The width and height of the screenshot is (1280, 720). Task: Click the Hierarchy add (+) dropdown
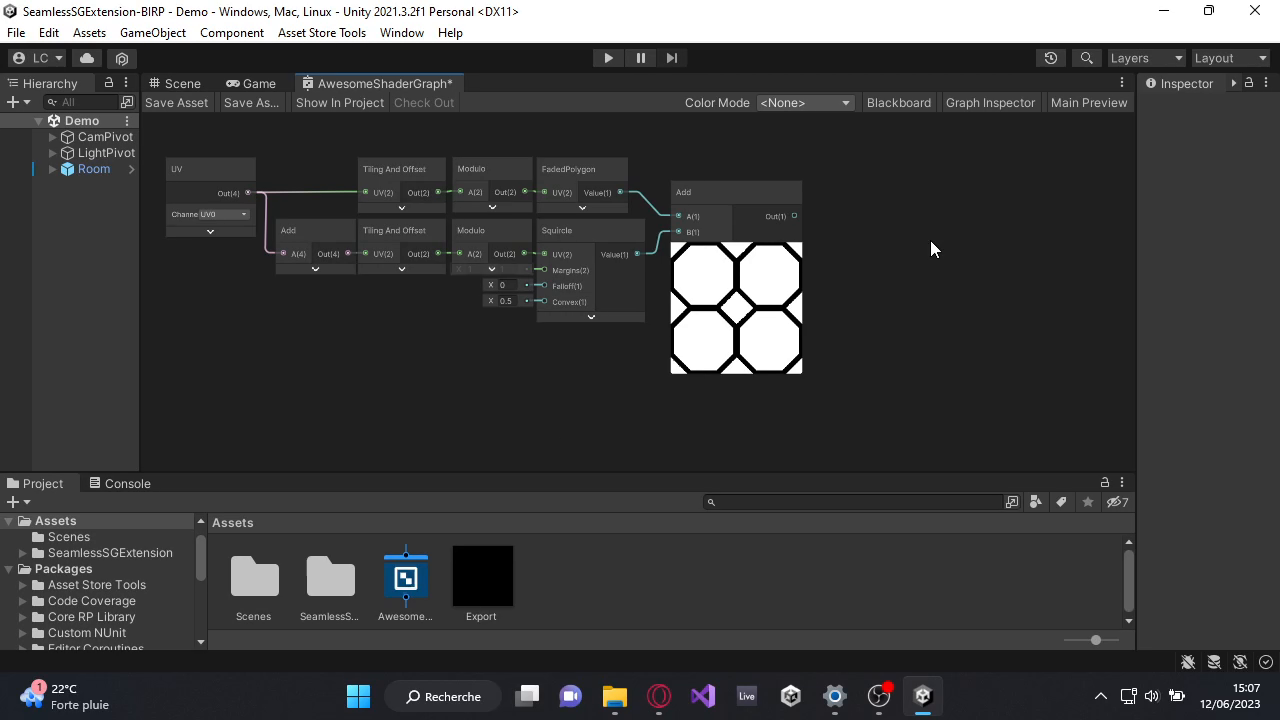point(17,102)
